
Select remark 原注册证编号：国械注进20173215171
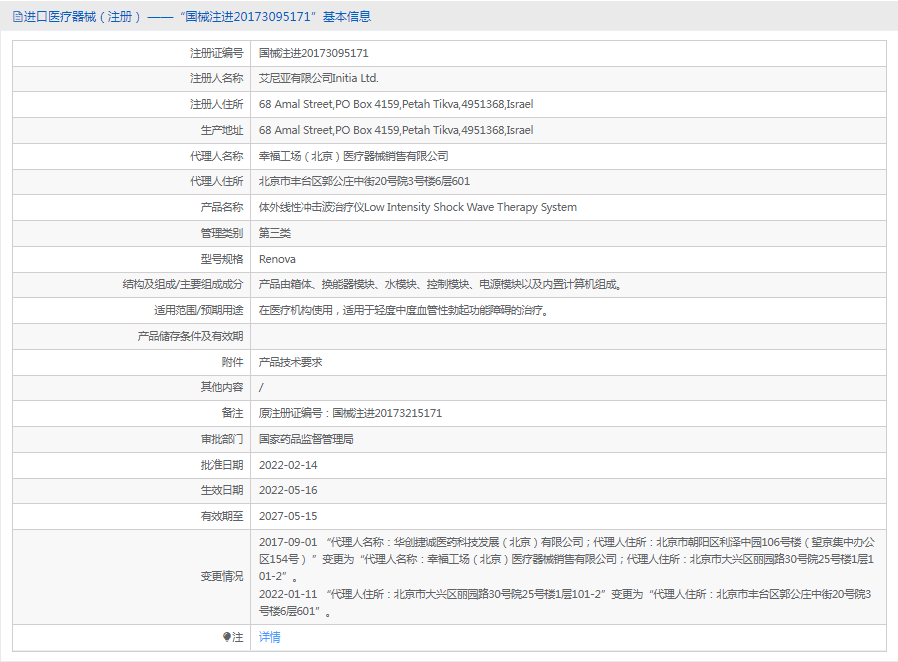[350, 413]
